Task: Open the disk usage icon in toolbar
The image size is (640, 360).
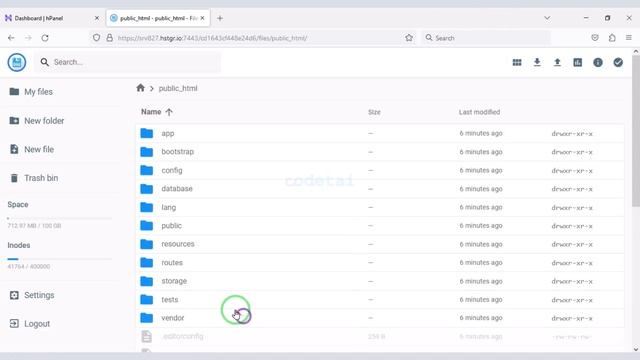Action: (578, 62)
